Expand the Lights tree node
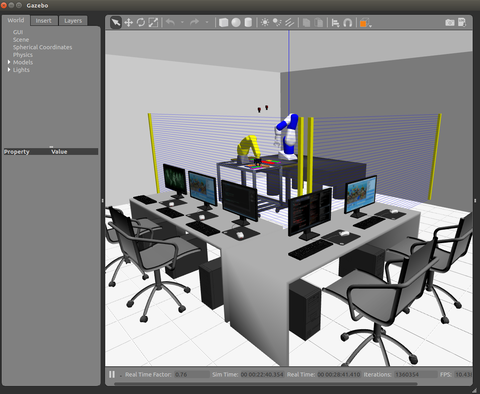Viewport: 480px width, 394px height. [x=9, y=70]
